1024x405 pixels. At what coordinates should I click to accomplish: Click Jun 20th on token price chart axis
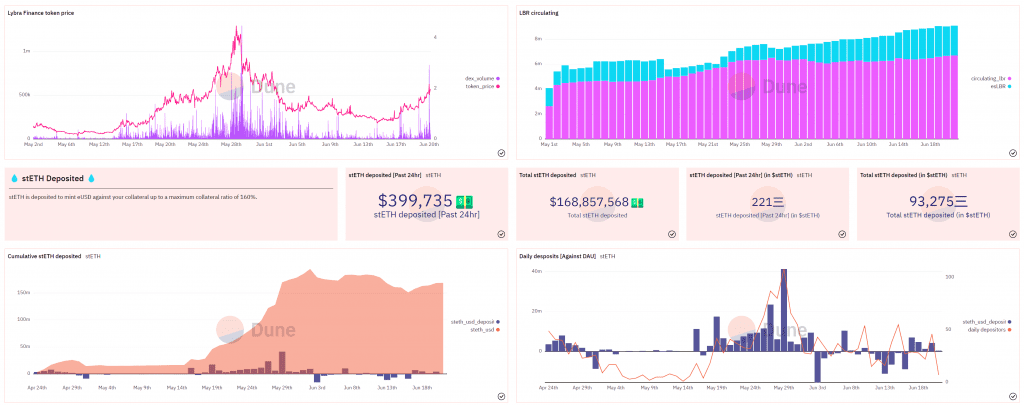[x=428, y=144]
